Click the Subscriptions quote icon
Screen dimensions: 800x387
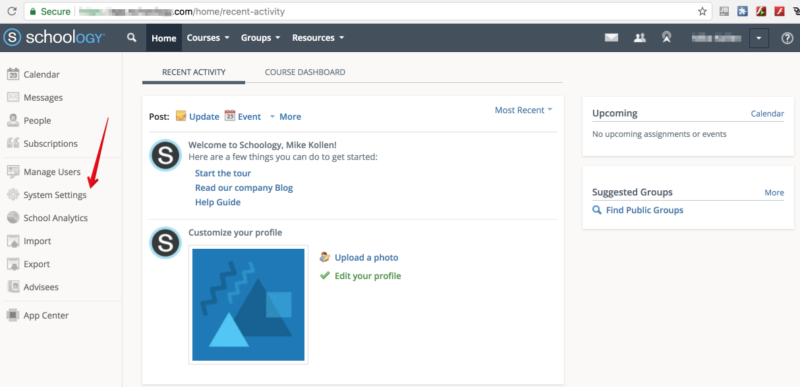pos(13,143)
